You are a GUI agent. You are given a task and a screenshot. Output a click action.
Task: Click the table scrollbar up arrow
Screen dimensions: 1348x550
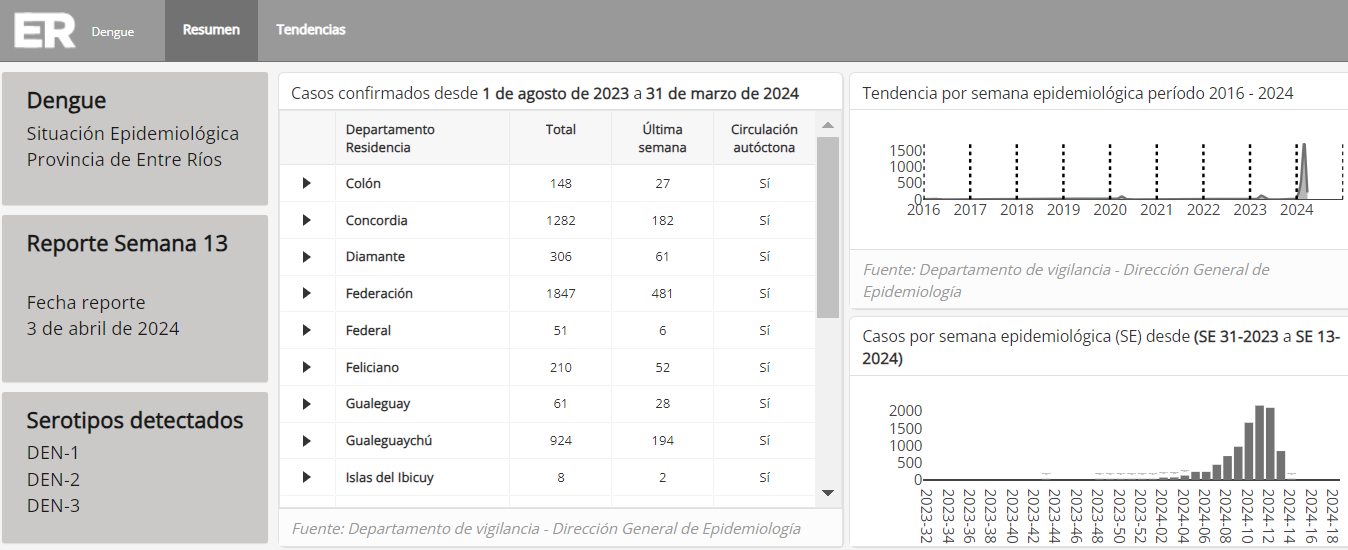(827, 126)
